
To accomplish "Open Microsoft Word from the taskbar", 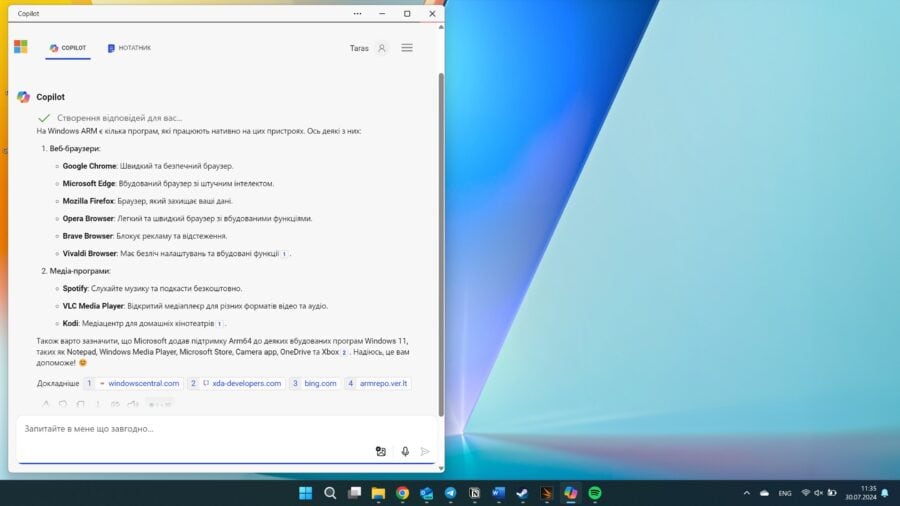I will point(498,493).
